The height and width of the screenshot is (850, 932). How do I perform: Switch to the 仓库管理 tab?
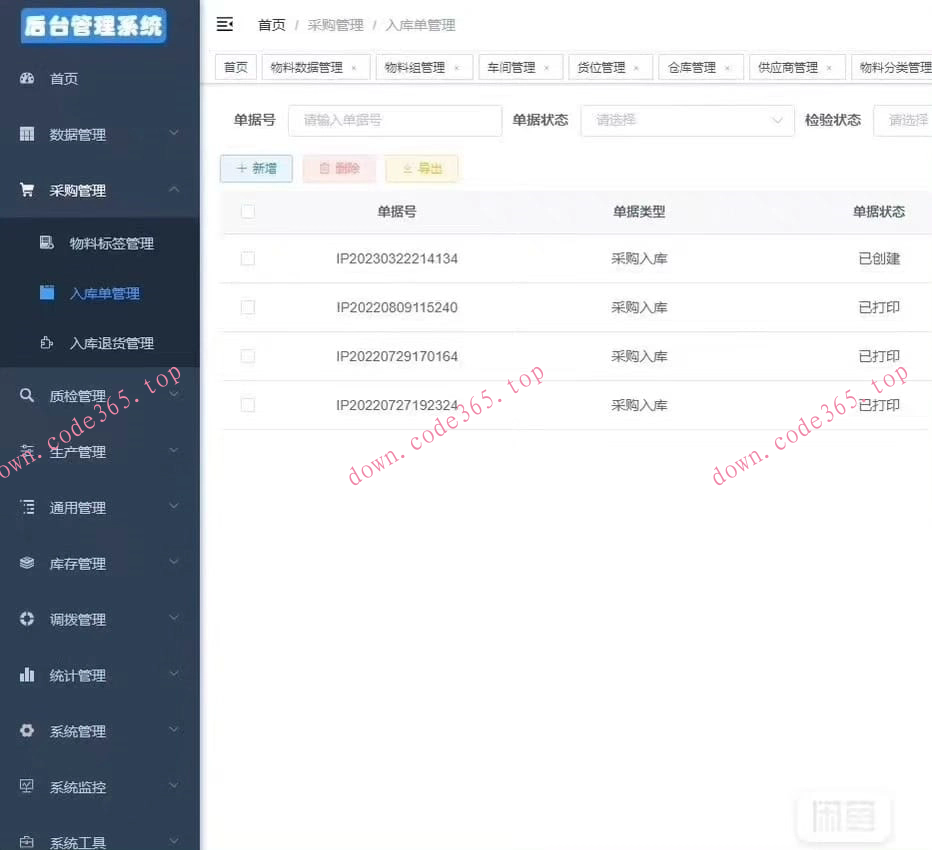pos(694,67)
